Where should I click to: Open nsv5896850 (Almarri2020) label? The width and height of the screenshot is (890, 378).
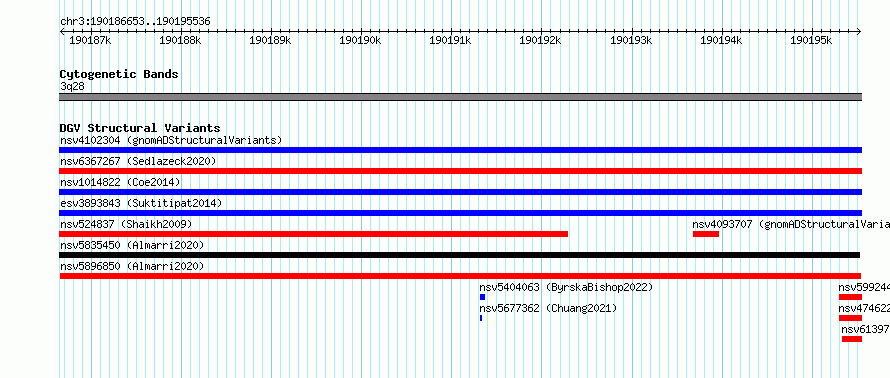pos(132,266)
